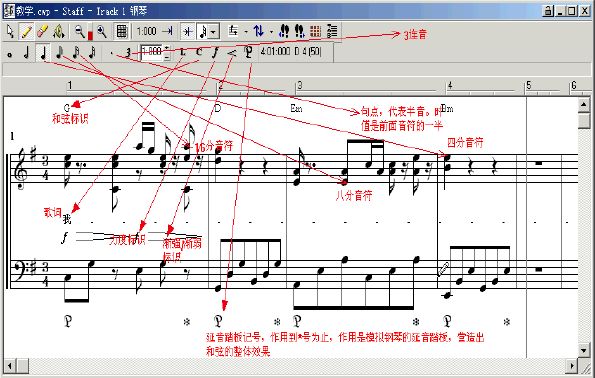Click the Bm chord symbol
The image size is (595, 378).
(447, 109)
